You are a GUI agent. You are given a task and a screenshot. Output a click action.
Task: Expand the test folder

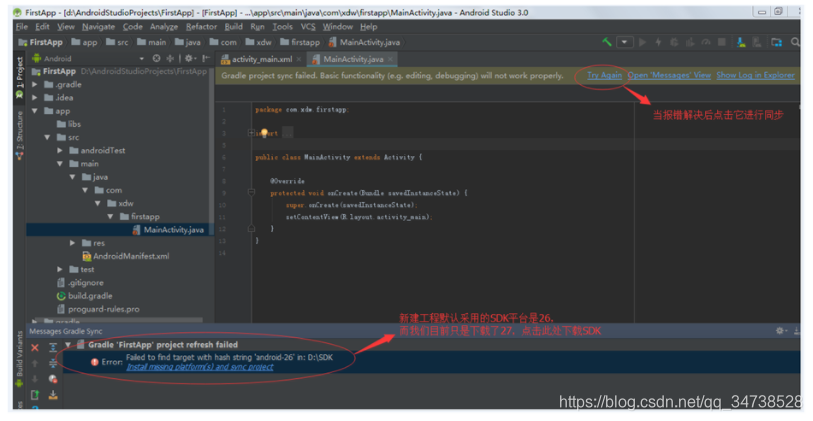click(x=60, y=269)
